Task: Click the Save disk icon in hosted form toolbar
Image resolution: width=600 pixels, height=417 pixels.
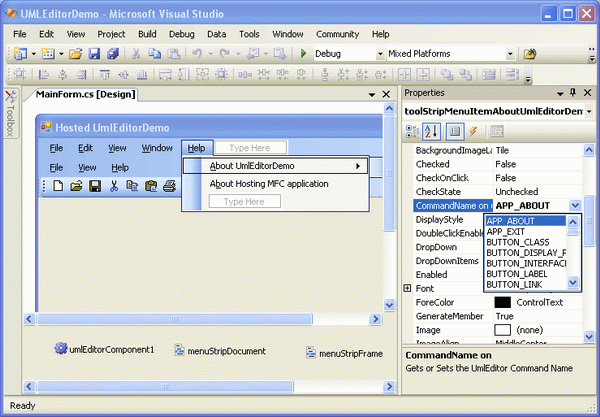Action: tap(95, 186)
